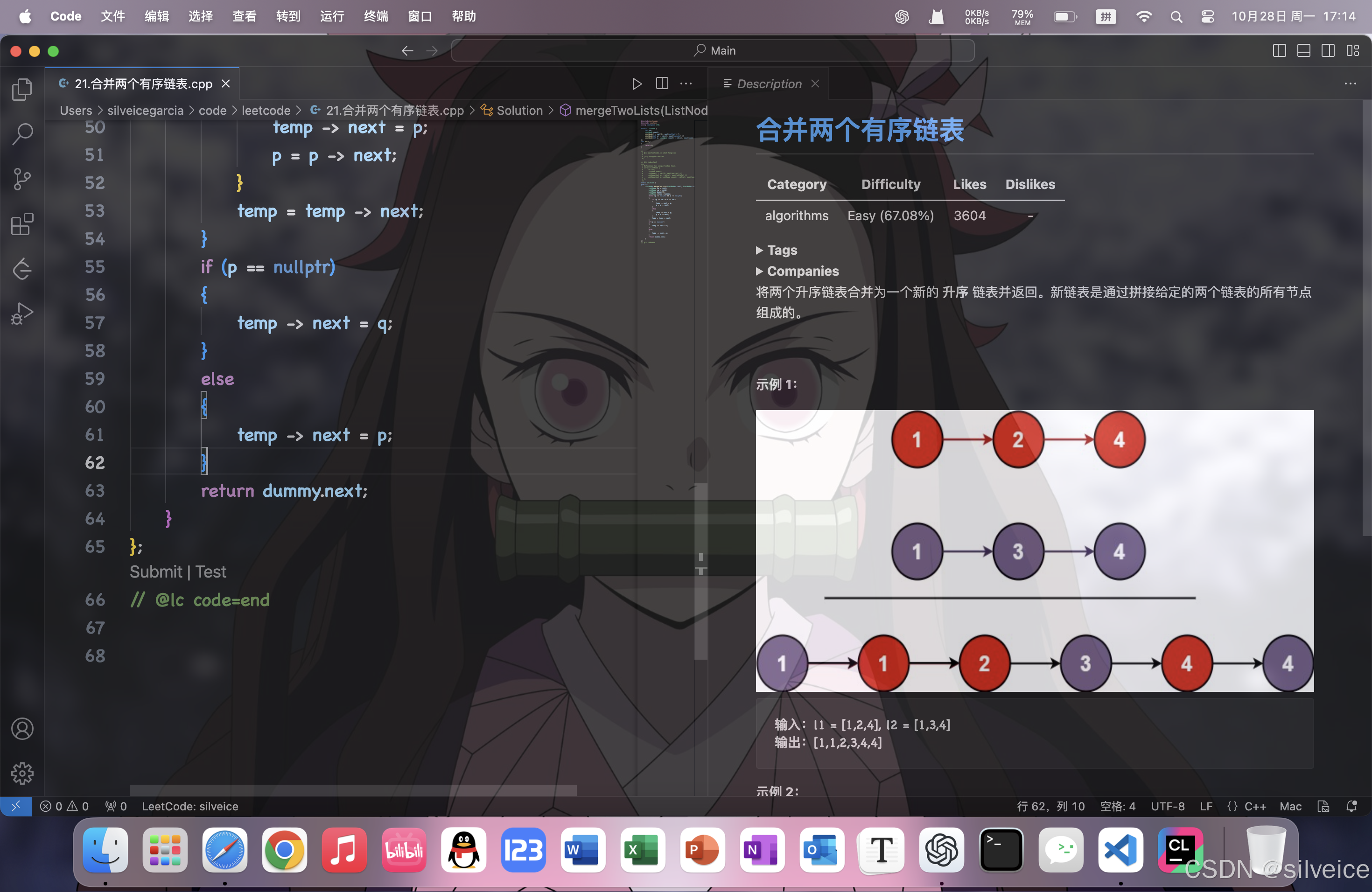The image size is (1372, 892).
Task: Click the editor horizontal scrollbar
Action: (x=353, y=789)
